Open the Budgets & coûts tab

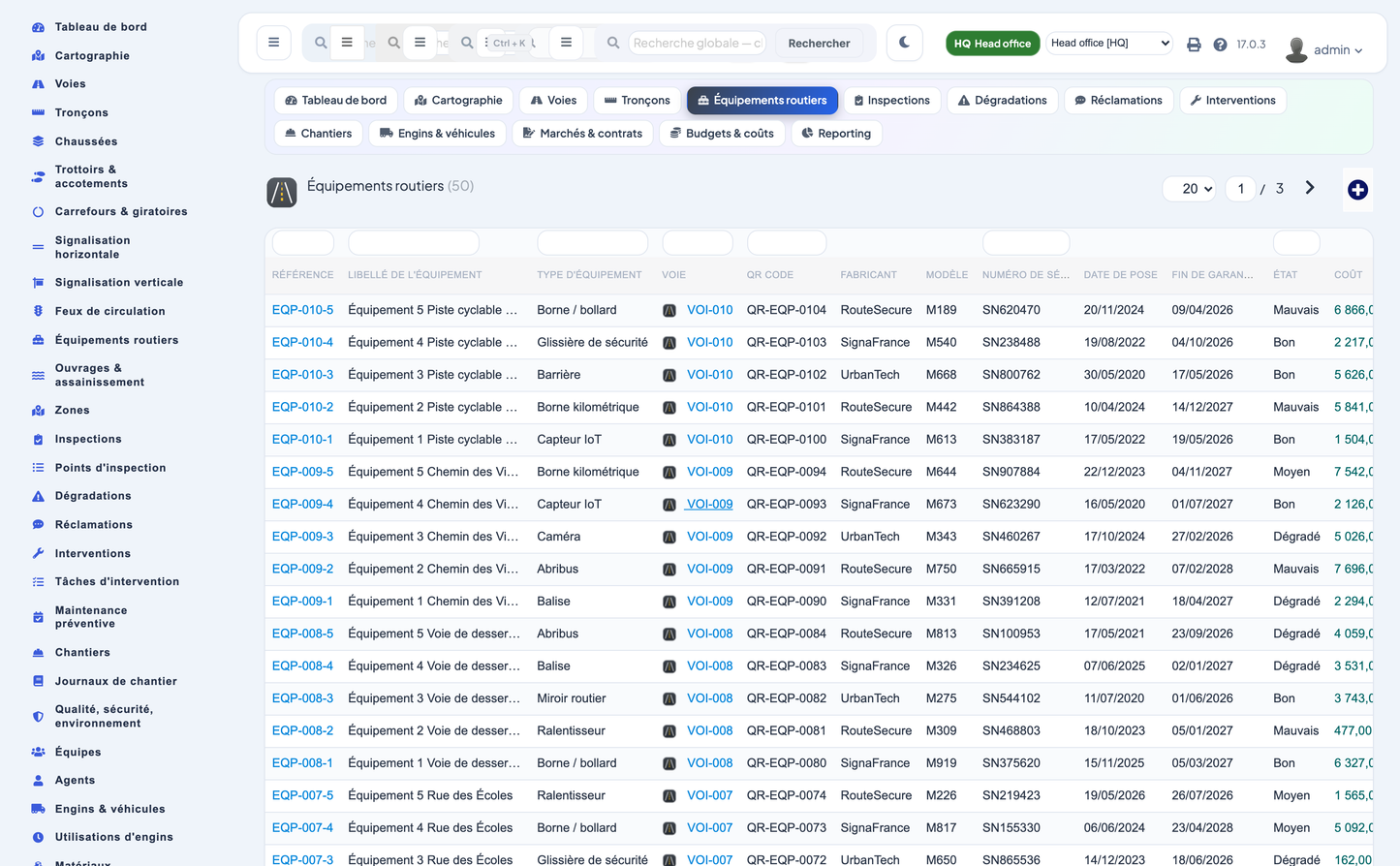click(722, 134)
